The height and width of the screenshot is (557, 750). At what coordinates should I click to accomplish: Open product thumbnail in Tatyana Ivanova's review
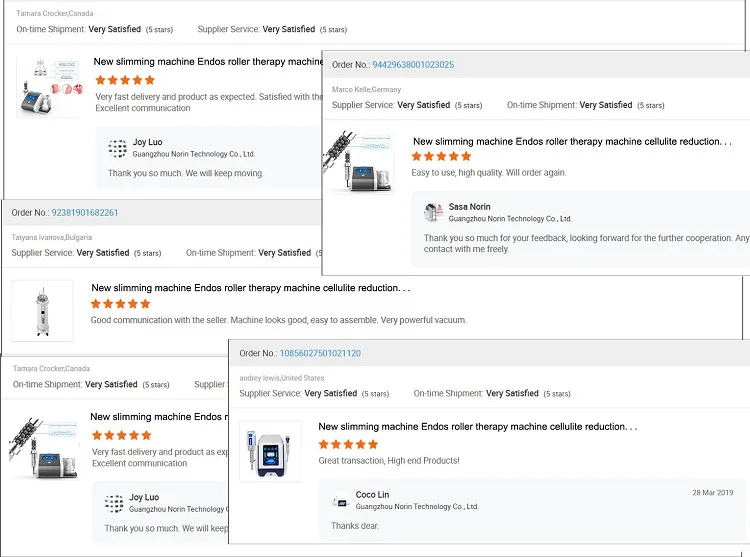point(42,310)
